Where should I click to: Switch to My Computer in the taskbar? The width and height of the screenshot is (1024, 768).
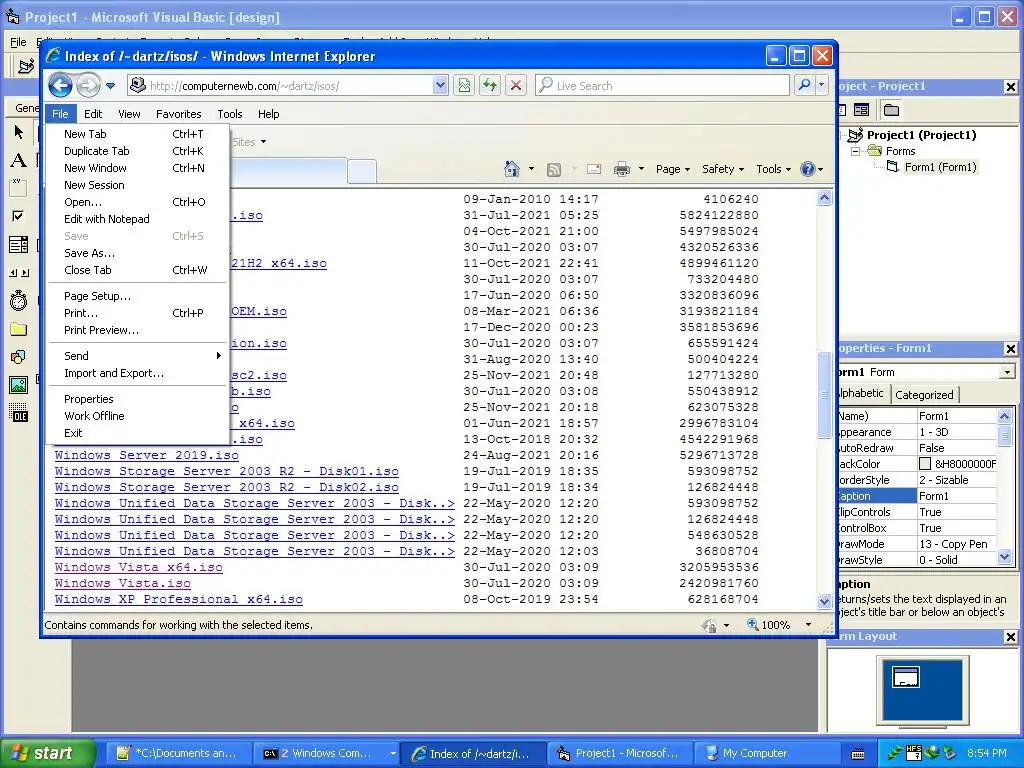click(767, 753)
